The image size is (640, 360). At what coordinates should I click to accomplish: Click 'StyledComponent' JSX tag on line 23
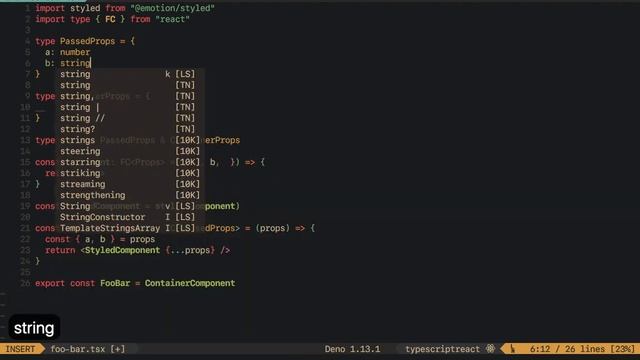(122, 250)
